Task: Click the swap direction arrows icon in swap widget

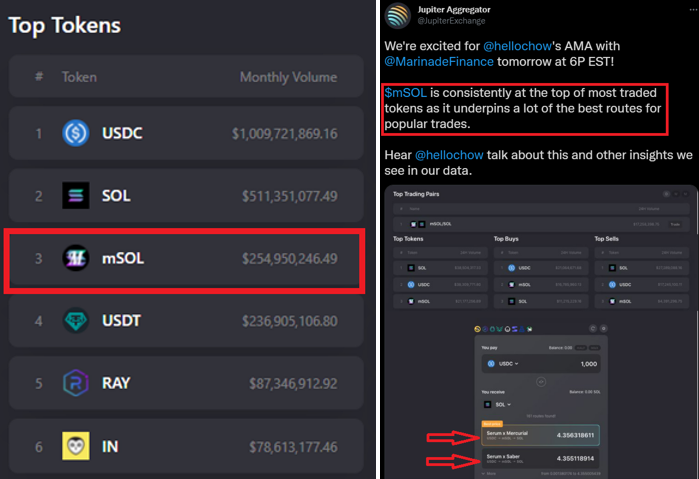Action: pos(541,382)
